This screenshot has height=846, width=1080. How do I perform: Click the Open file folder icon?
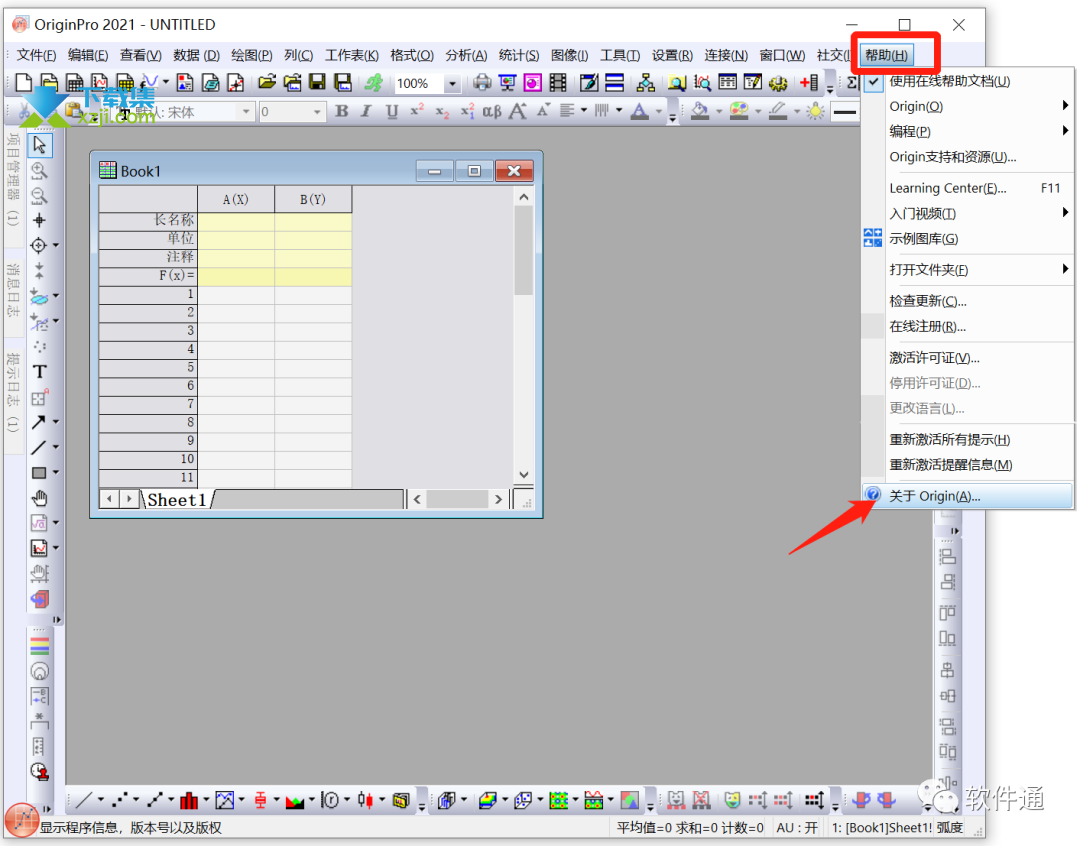coord(267,83)
